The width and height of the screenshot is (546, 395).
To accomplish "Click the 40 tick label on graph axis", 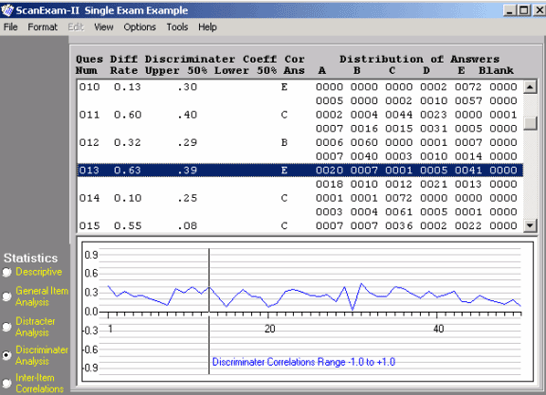I will pyautogui.click(x=438, y=329).
